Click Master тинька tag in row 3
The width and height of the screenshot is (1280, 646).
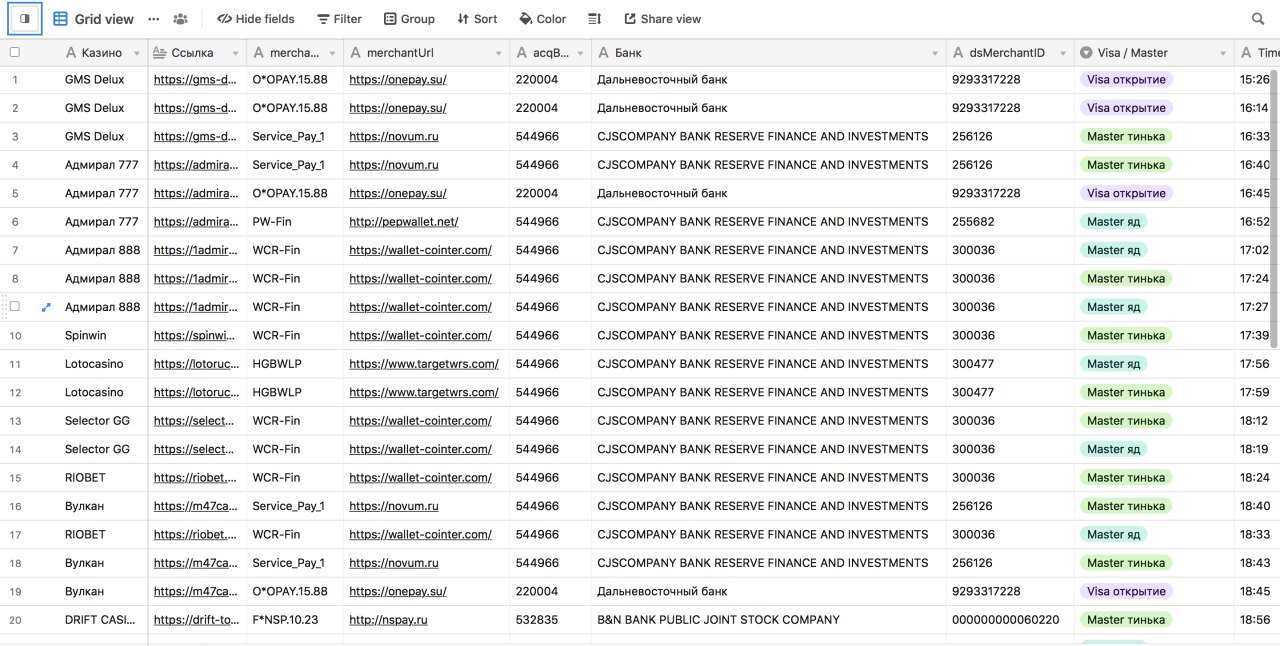pyautogui.click(x=1126, y=136)
